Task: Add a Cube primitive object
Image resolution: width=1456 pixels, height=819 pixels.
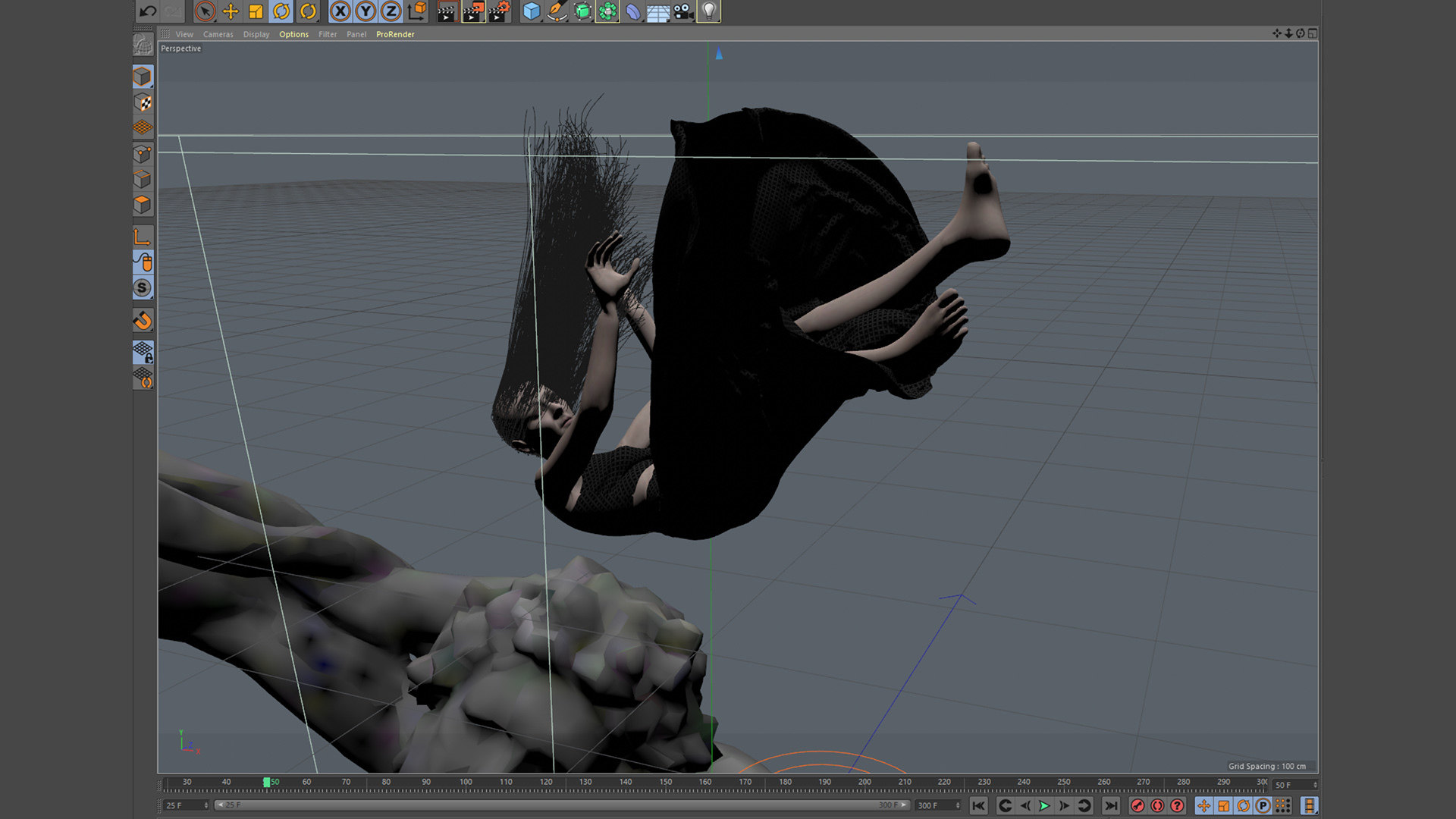Action: click(x=531, y=11)
